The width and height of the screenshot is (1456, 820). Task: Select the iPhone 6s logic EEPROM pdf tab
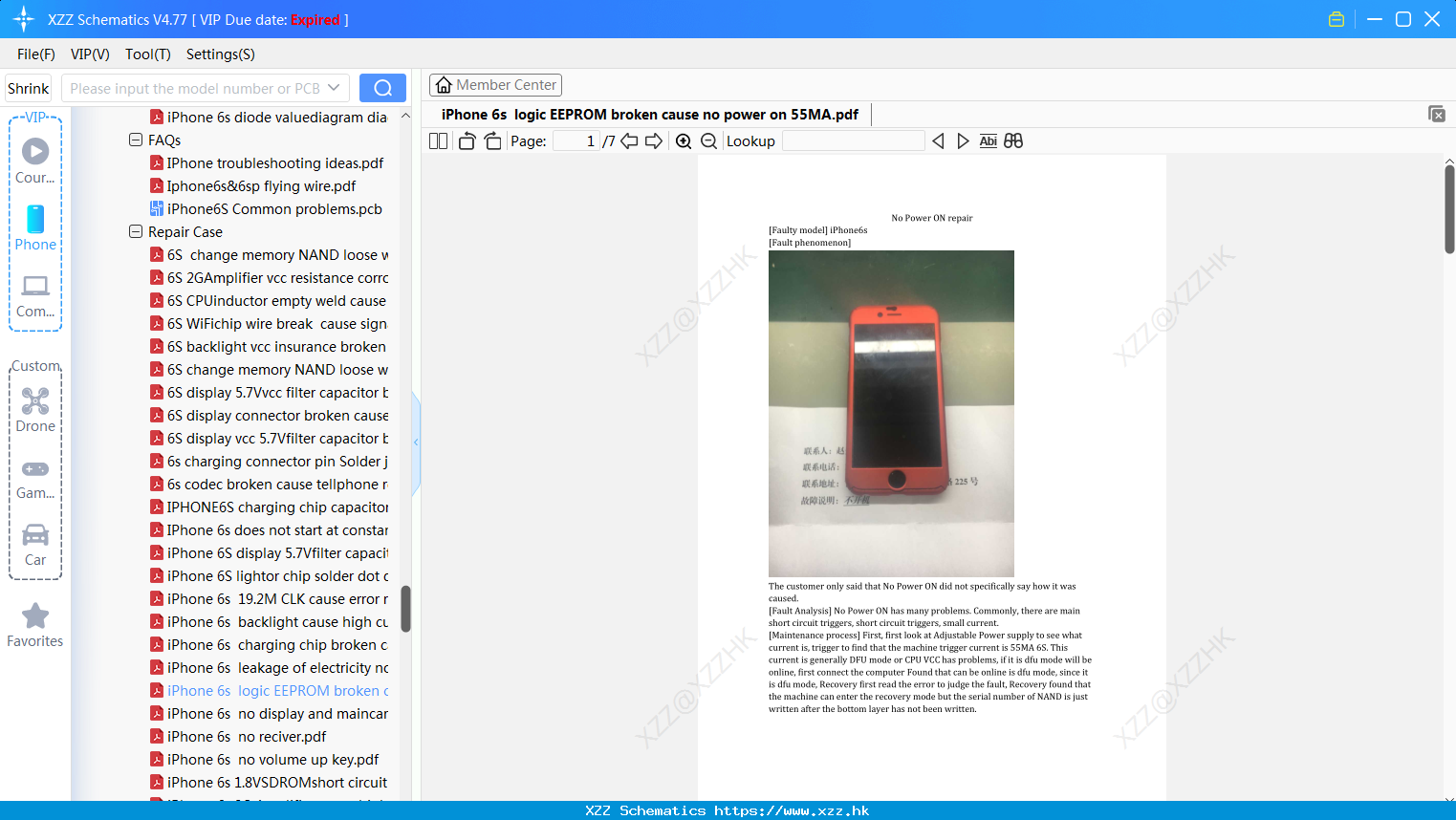click(650, 115)
